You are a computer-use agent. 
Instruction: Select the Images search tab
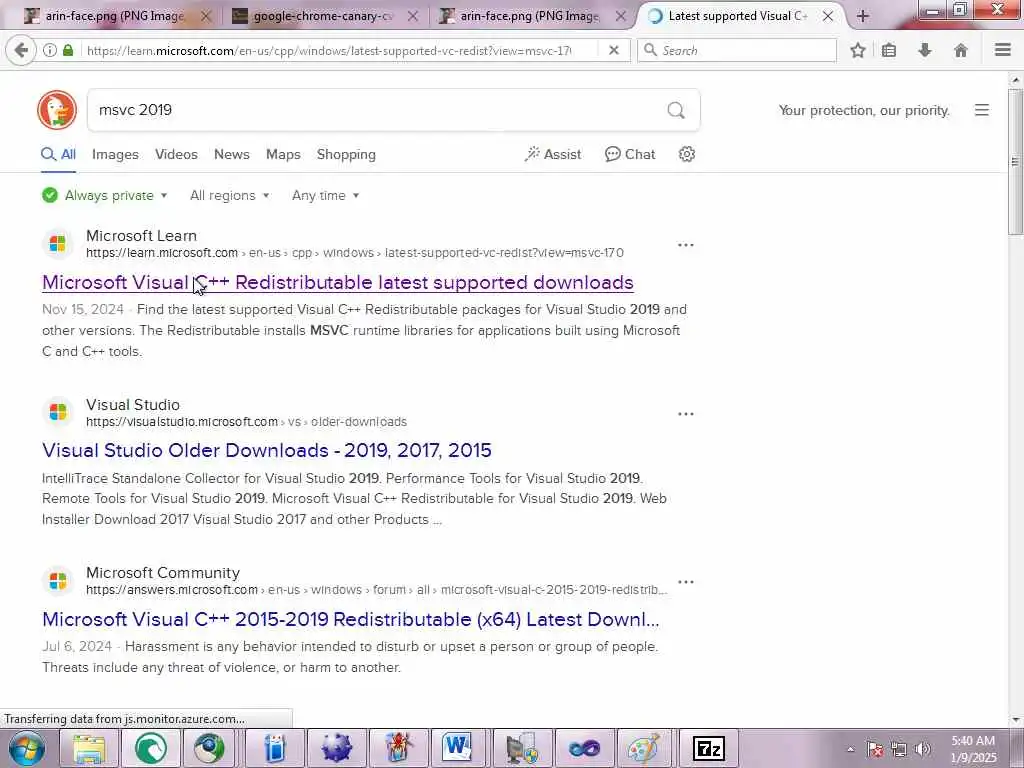115,154
